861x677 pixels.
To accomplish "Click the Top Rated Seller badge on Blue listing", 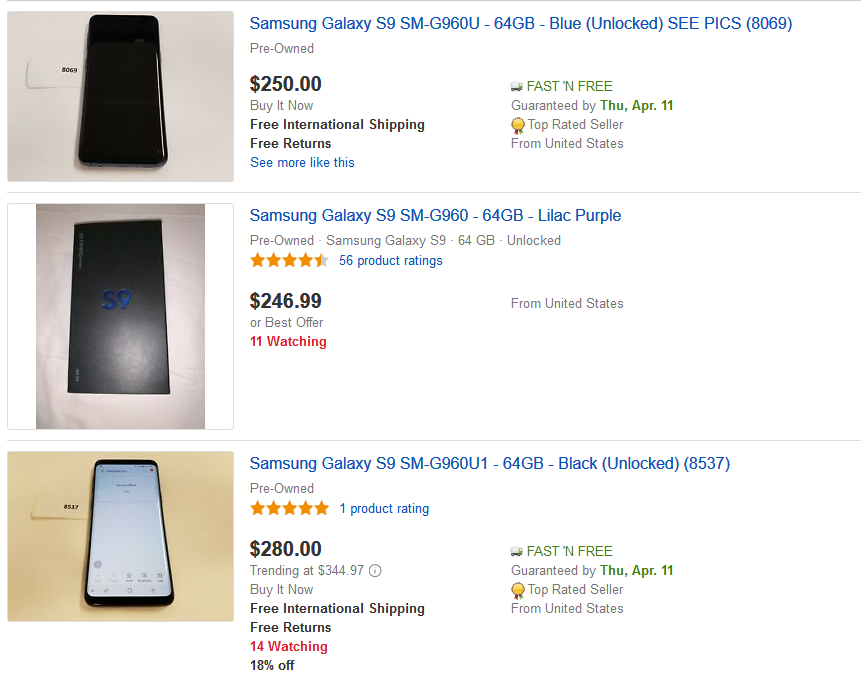I will (518, 125).
